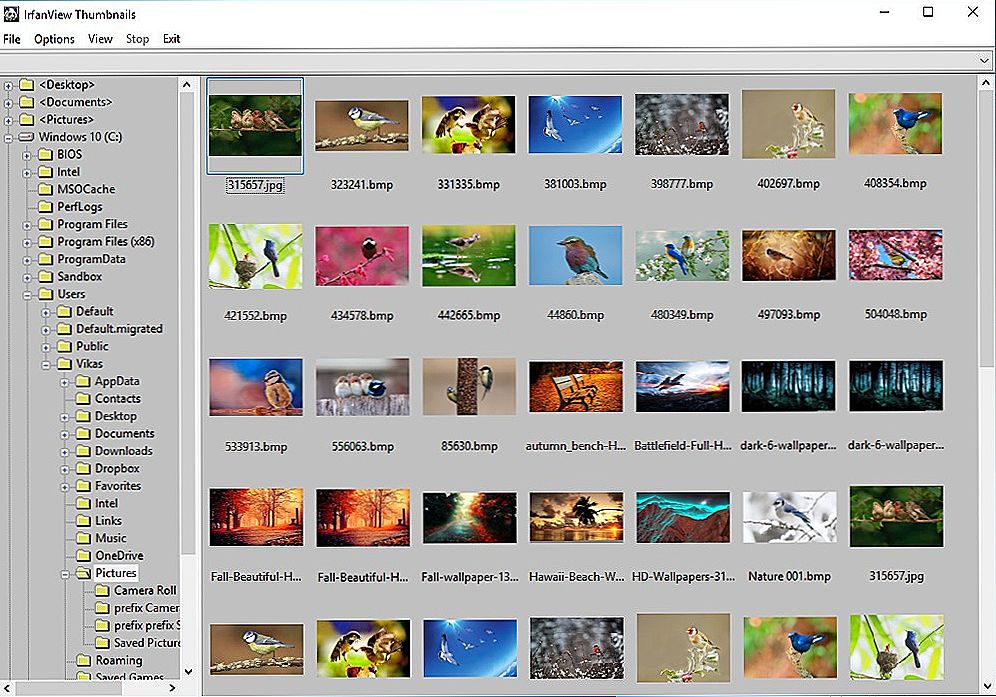Open the Options menu

54,39
